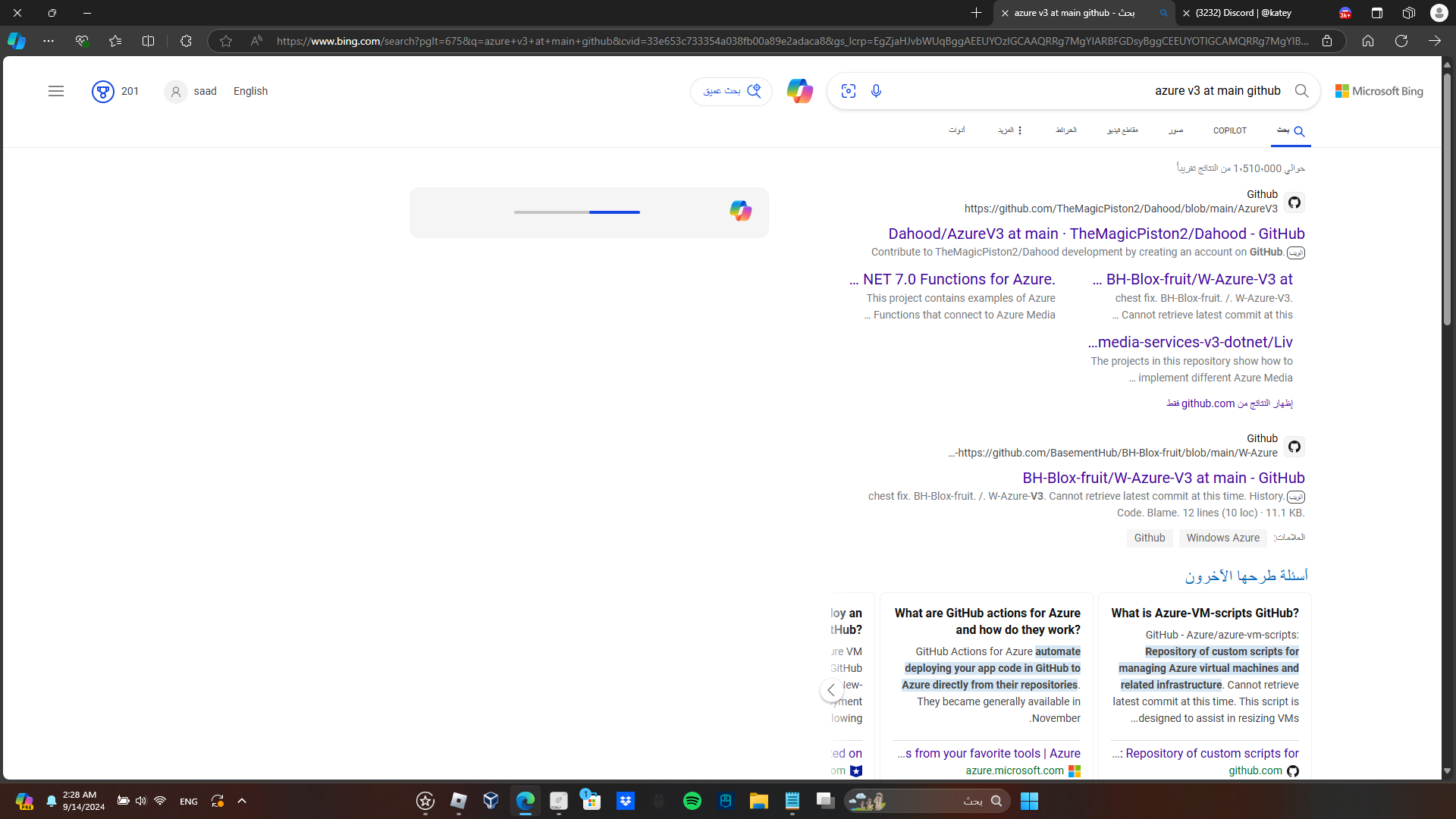Image resolution: width=1456 pixels, height=819 pixels.
Task: Open the Extensions puzzle icon
Action: [186, 41]
